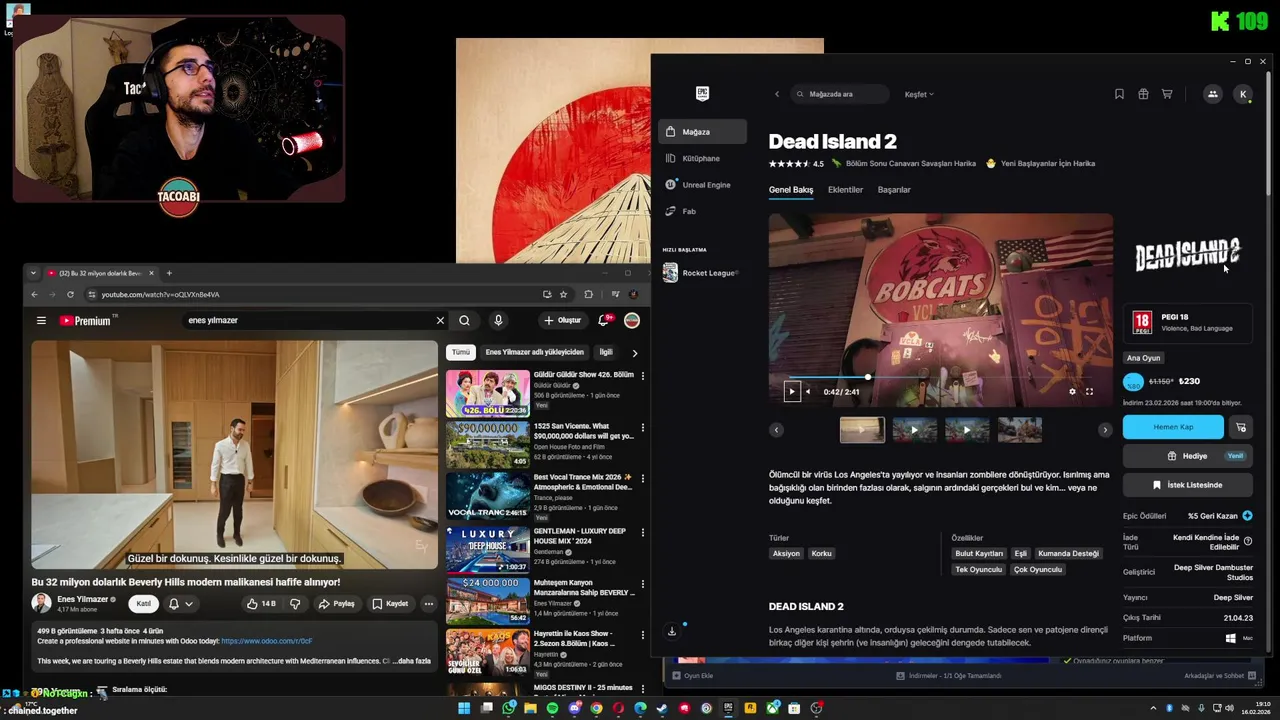Mute the trailer volume icon

tap(808, 391)
